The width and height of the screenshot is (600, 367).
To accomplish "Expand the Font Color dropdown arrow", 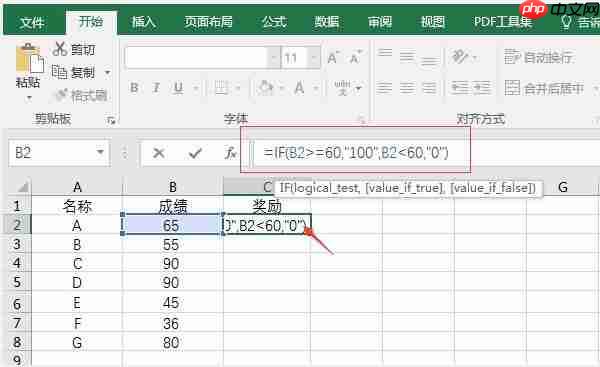I will 316,89.
